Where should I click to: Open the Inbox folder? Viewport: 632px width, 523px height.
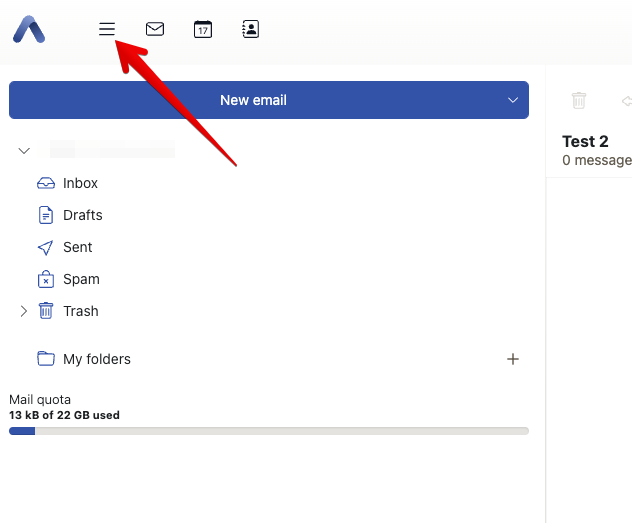[x=80, y=183]
